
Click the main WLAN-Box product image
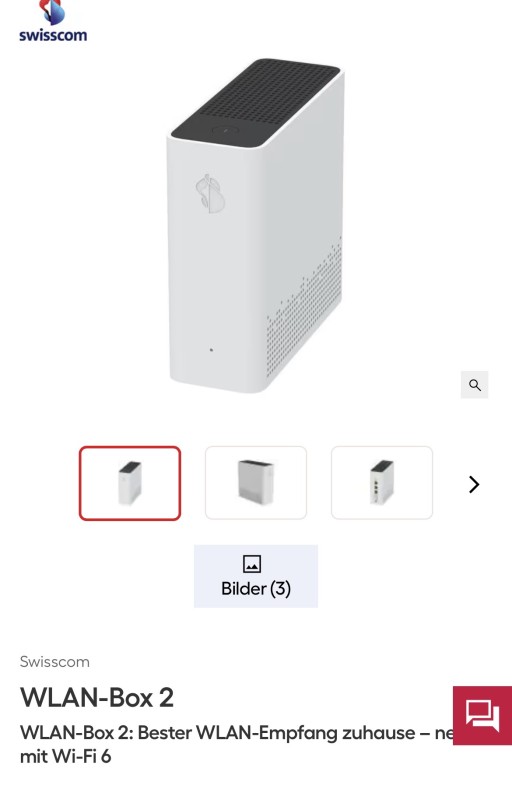point(255,226)
